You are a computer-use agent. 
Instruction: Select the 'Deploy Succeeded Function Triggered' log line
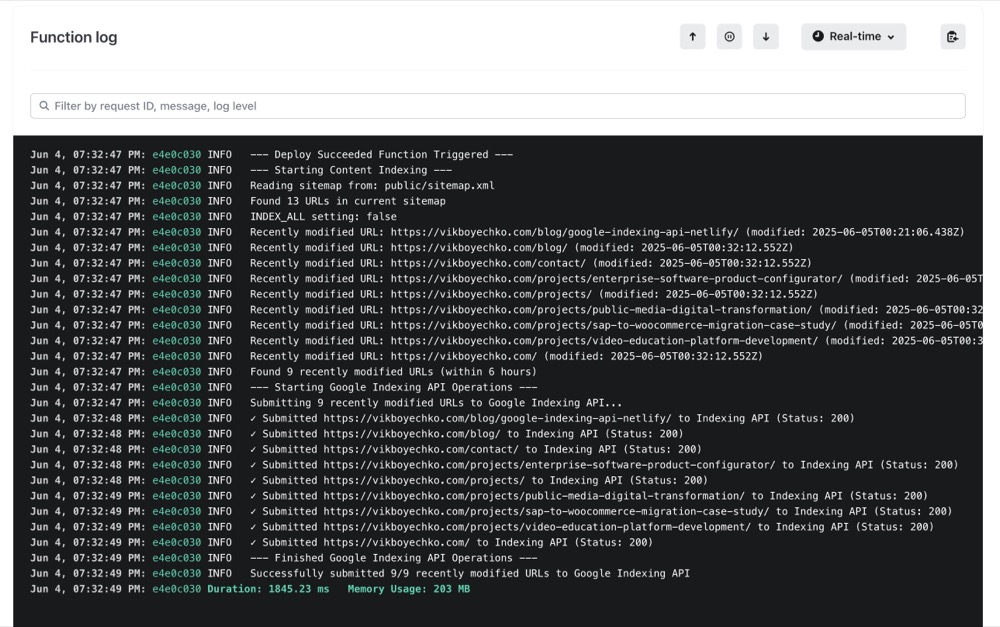272,154
